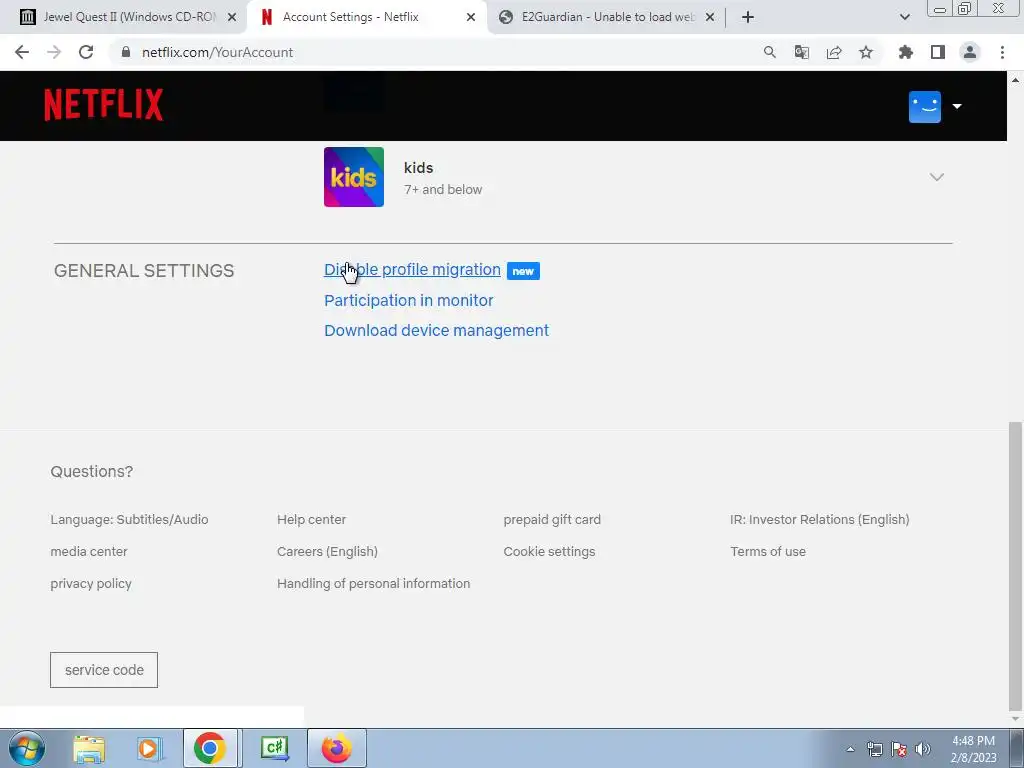1024x768 pixels.
Task: Click the '7+ and below' rating text
Action: 443,189
